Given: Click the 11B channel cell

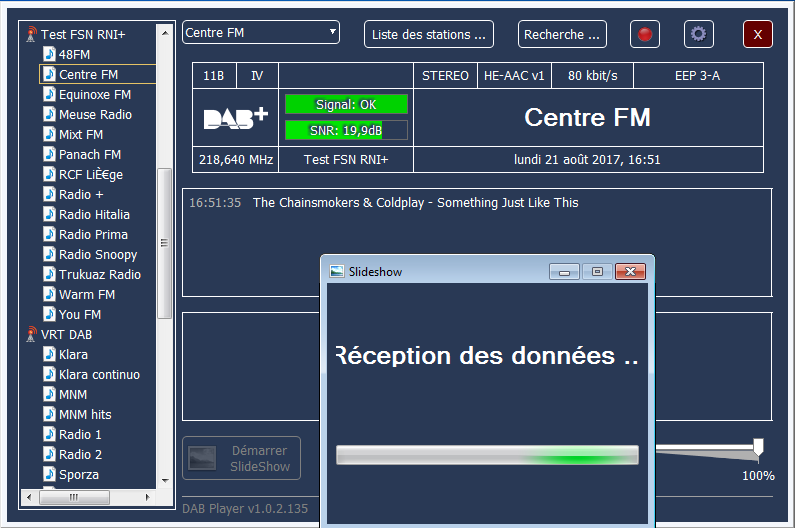Looking at the screenshot, I should click(x=213, y=76).
